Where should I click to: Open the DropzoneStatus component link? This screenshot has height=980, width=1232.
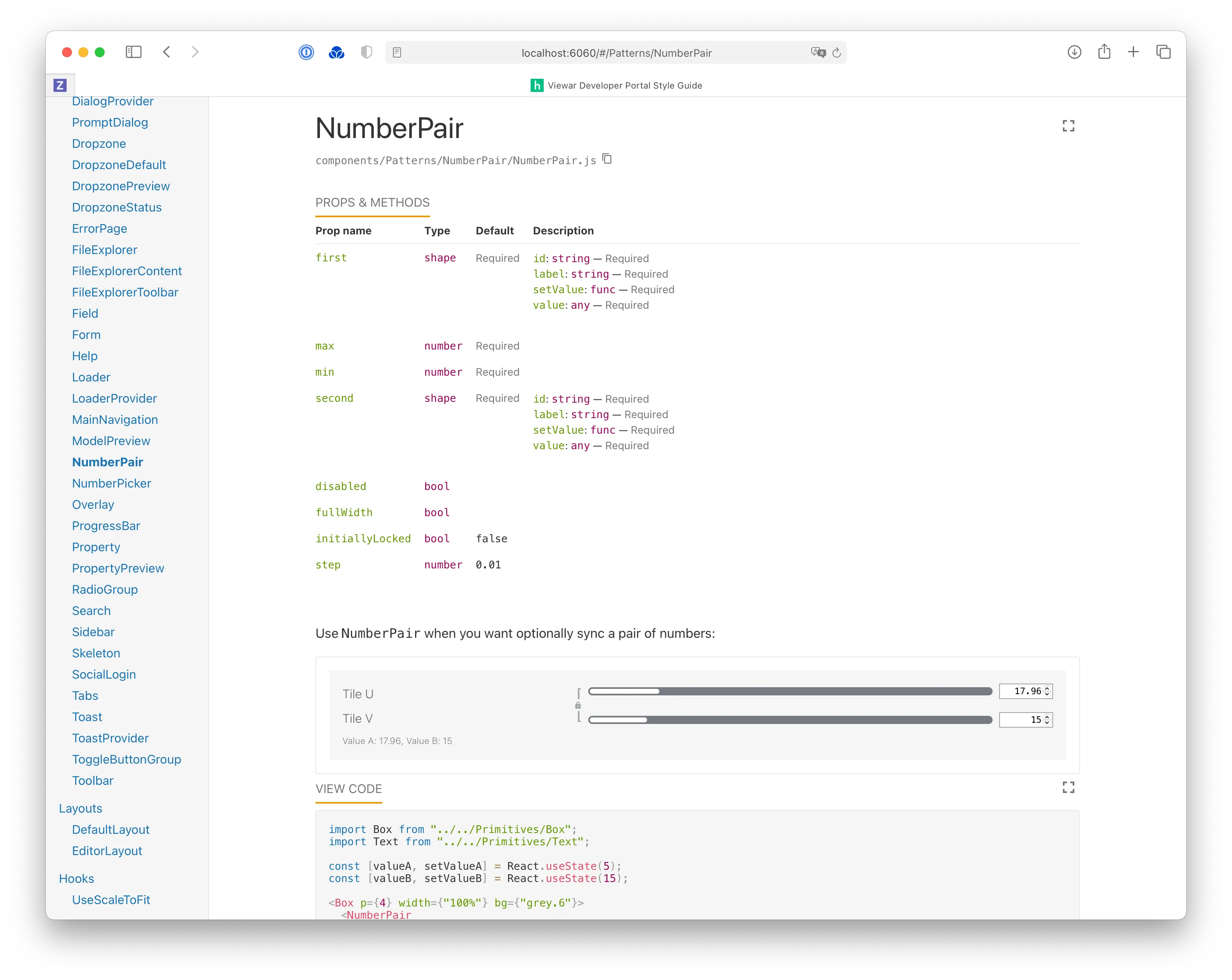point(116,207)
